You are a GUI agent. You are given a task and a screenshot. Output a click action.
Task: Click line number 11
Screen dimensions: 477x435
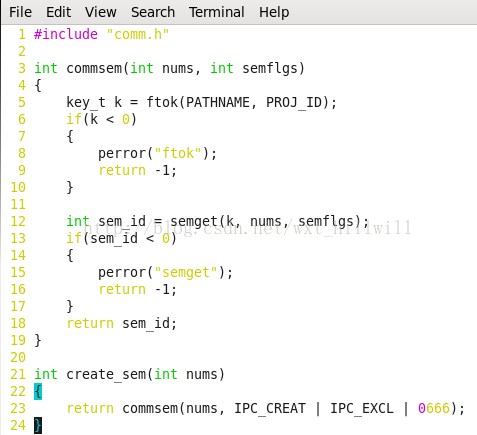pyautogui.click(x=18, y=204)
